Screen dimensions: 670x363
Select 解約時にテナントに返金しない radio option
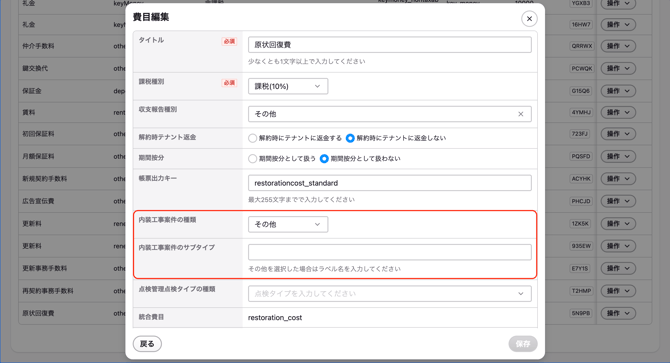tap(350, 138)
